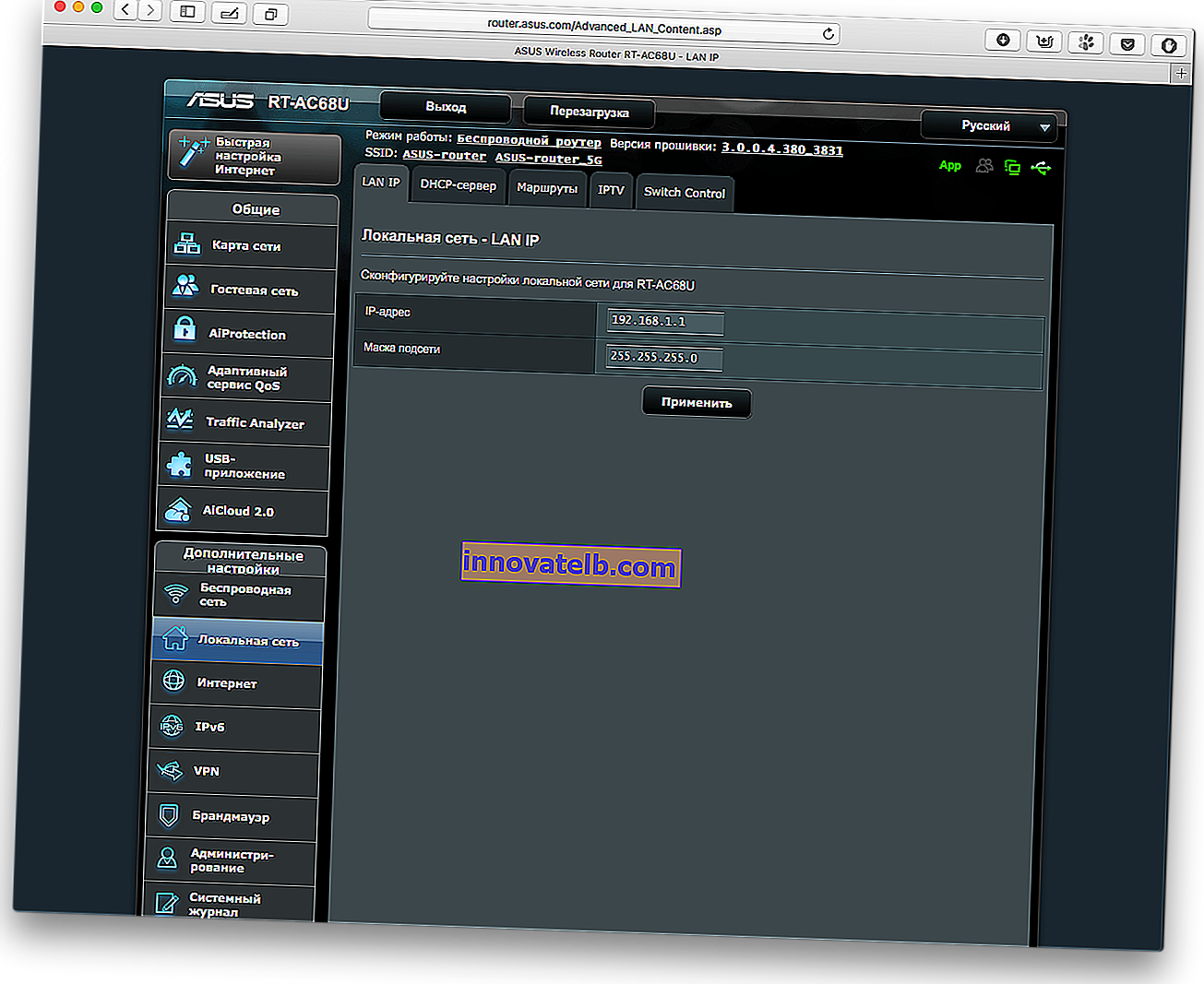This screenshot has height=984, width=1204.
Task: Switch to IPTV tab
Action: click(611, 190)
